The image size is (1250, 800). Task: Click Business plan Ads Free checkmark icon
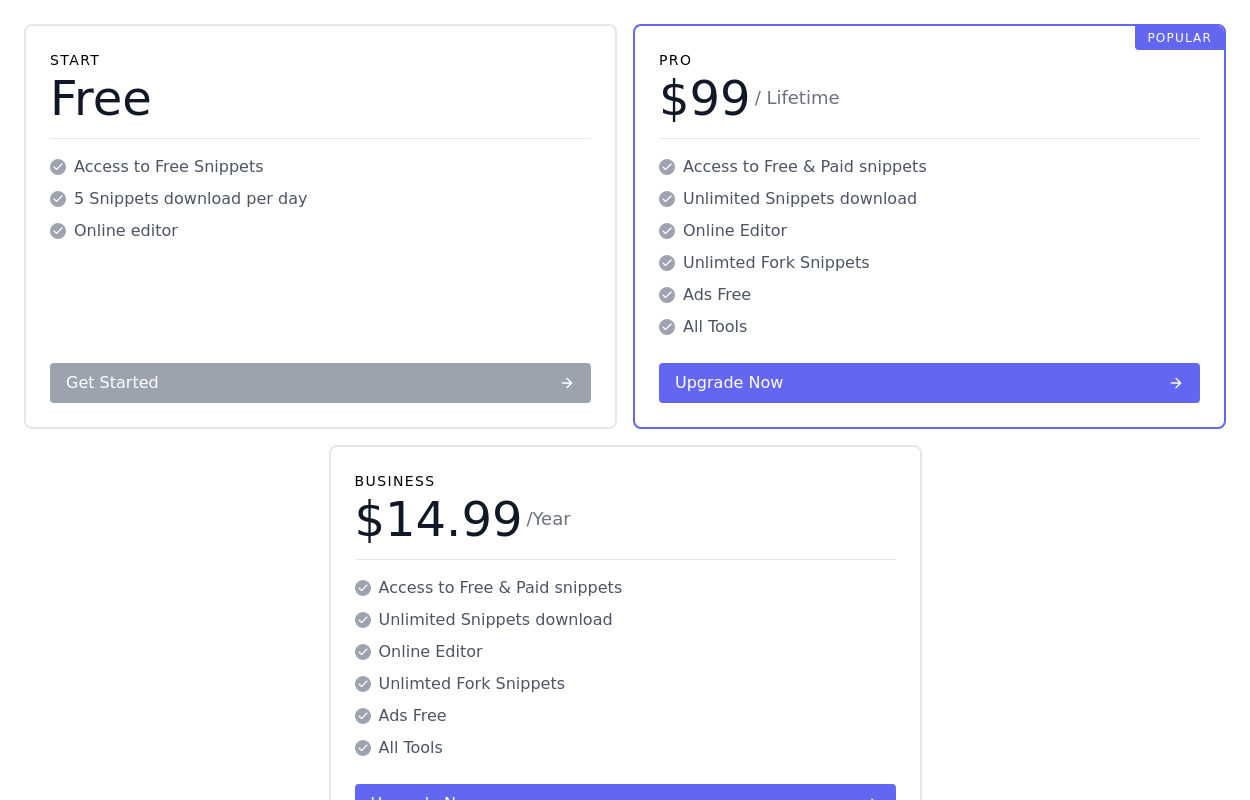coord(363,716)
